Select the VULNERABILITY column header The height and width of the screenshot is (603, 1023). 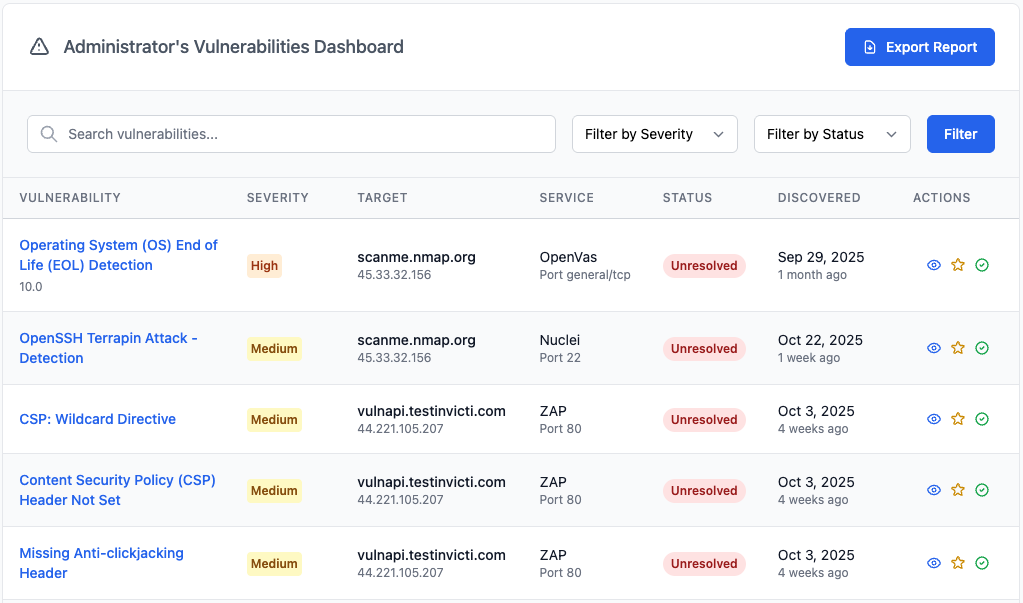click(x=70, y=197)
